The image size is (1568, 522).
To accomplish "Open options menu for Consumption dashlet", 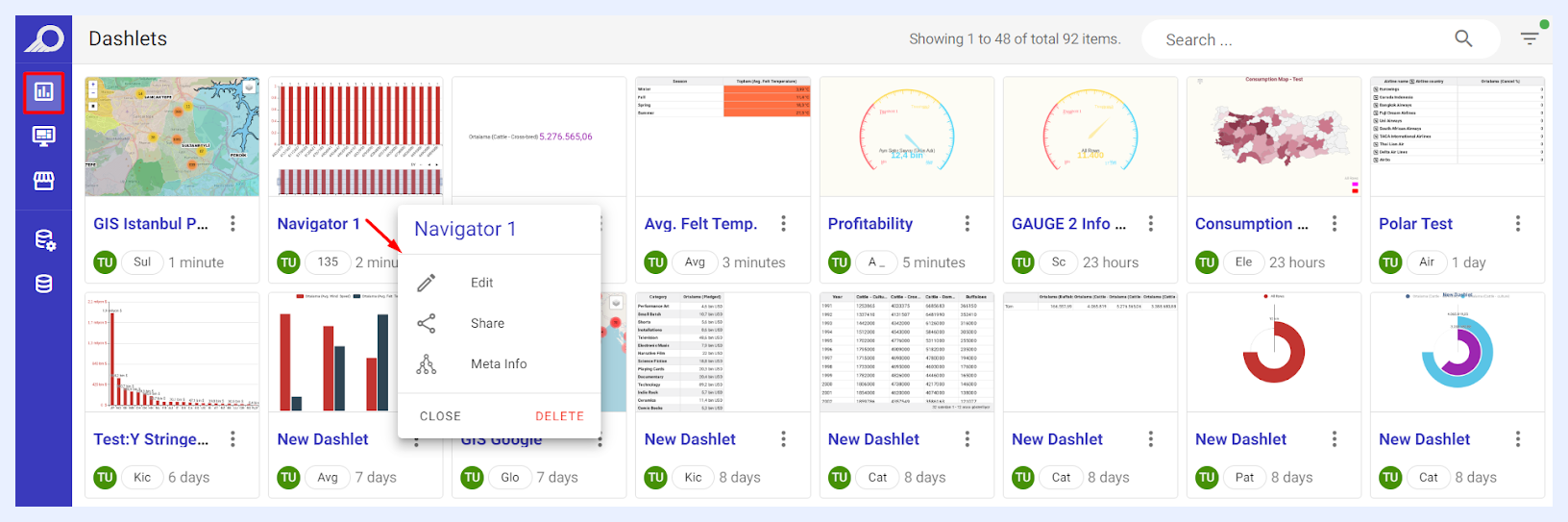I will click(x=1335, y=223).
